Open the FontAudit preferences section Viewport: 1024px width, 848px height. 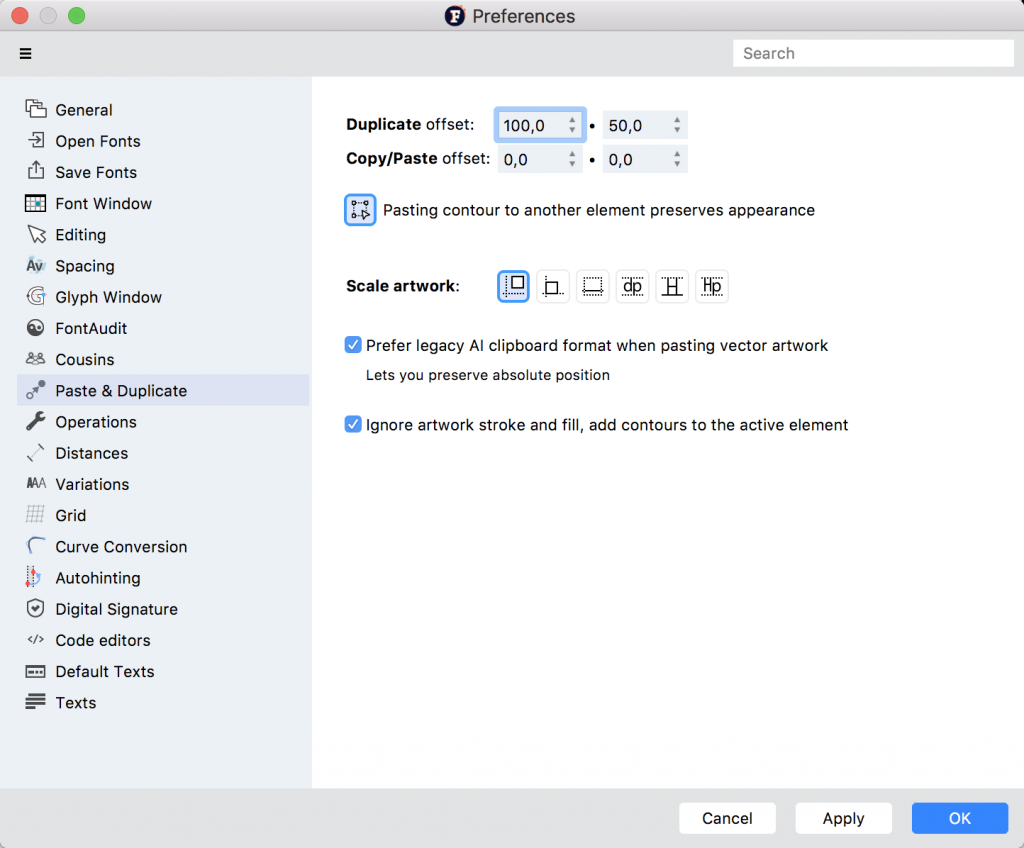91,328
